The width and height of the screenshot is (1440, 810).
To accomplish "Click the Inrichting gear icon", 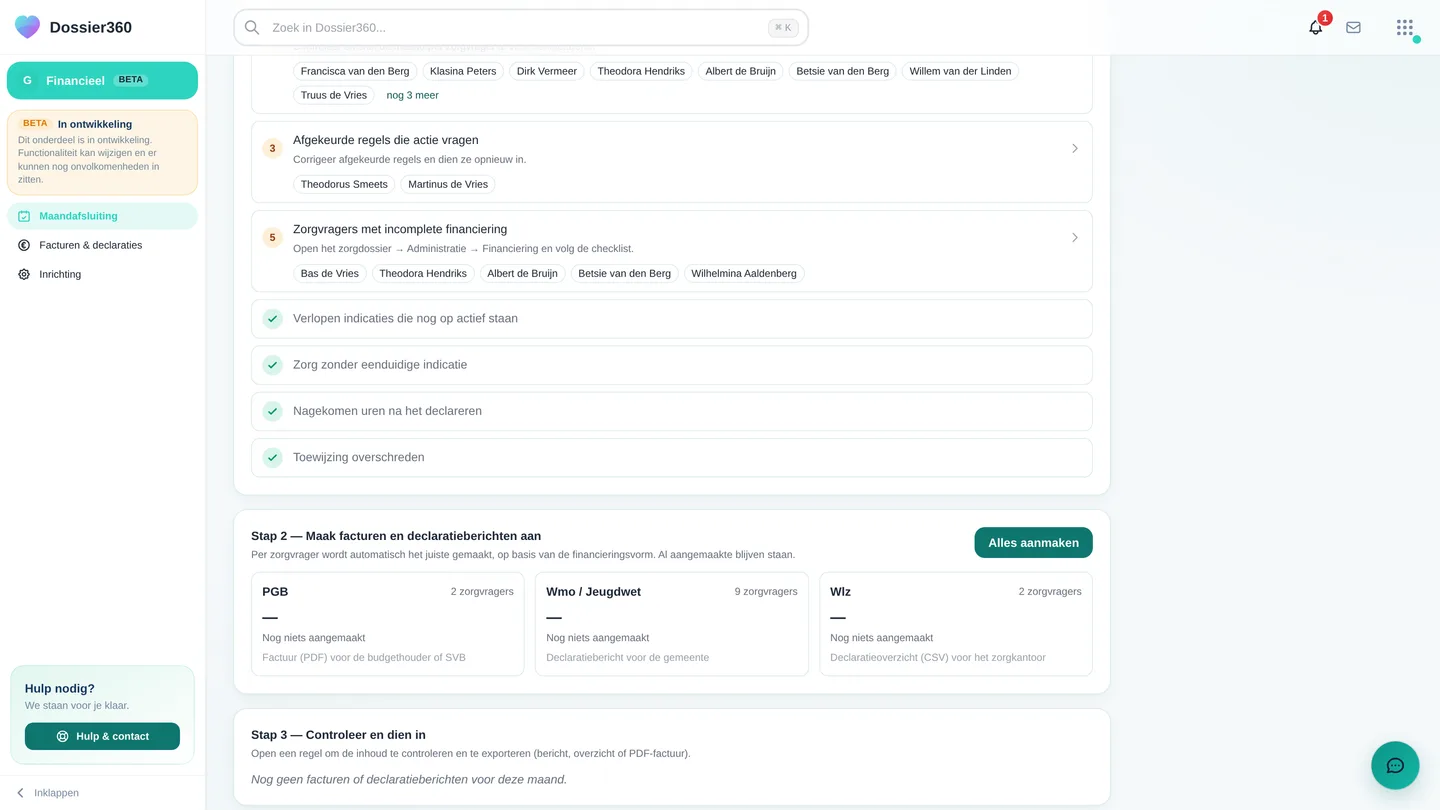I will point(24,274).
